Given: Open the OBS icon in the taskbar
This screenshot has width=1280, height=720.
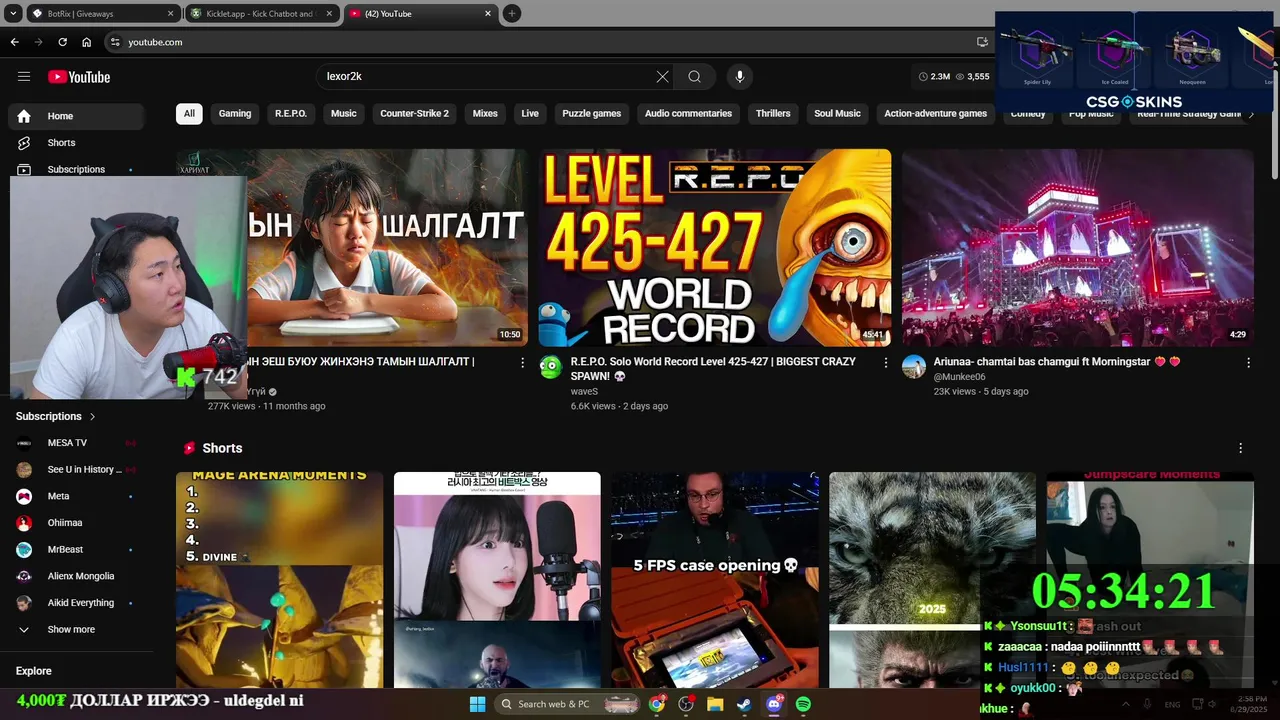Looking at the screenshot, I should [686, 704].
